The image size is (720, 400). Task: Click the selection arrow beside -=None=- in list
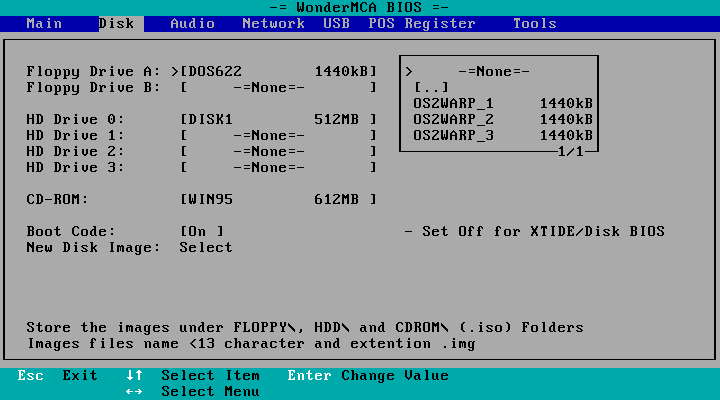[409, 72]
